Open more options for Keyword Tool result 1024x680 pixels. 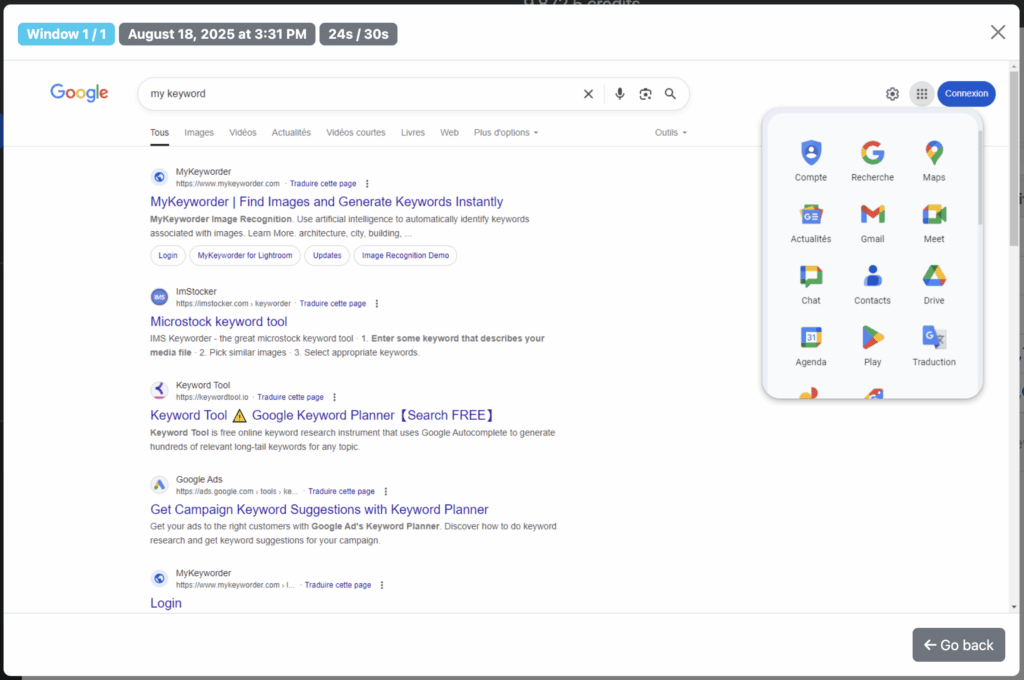[x=334, y=397]
